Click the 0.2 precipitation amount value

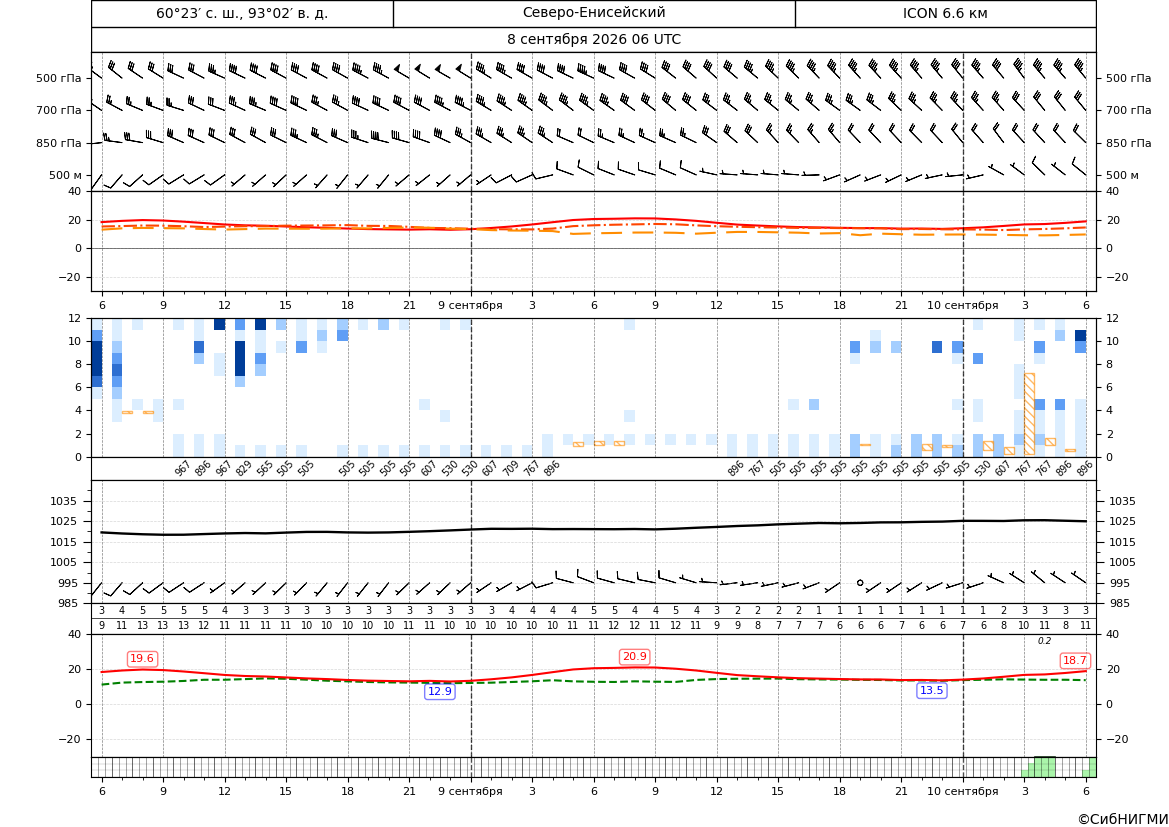(x=1044, y=641)
